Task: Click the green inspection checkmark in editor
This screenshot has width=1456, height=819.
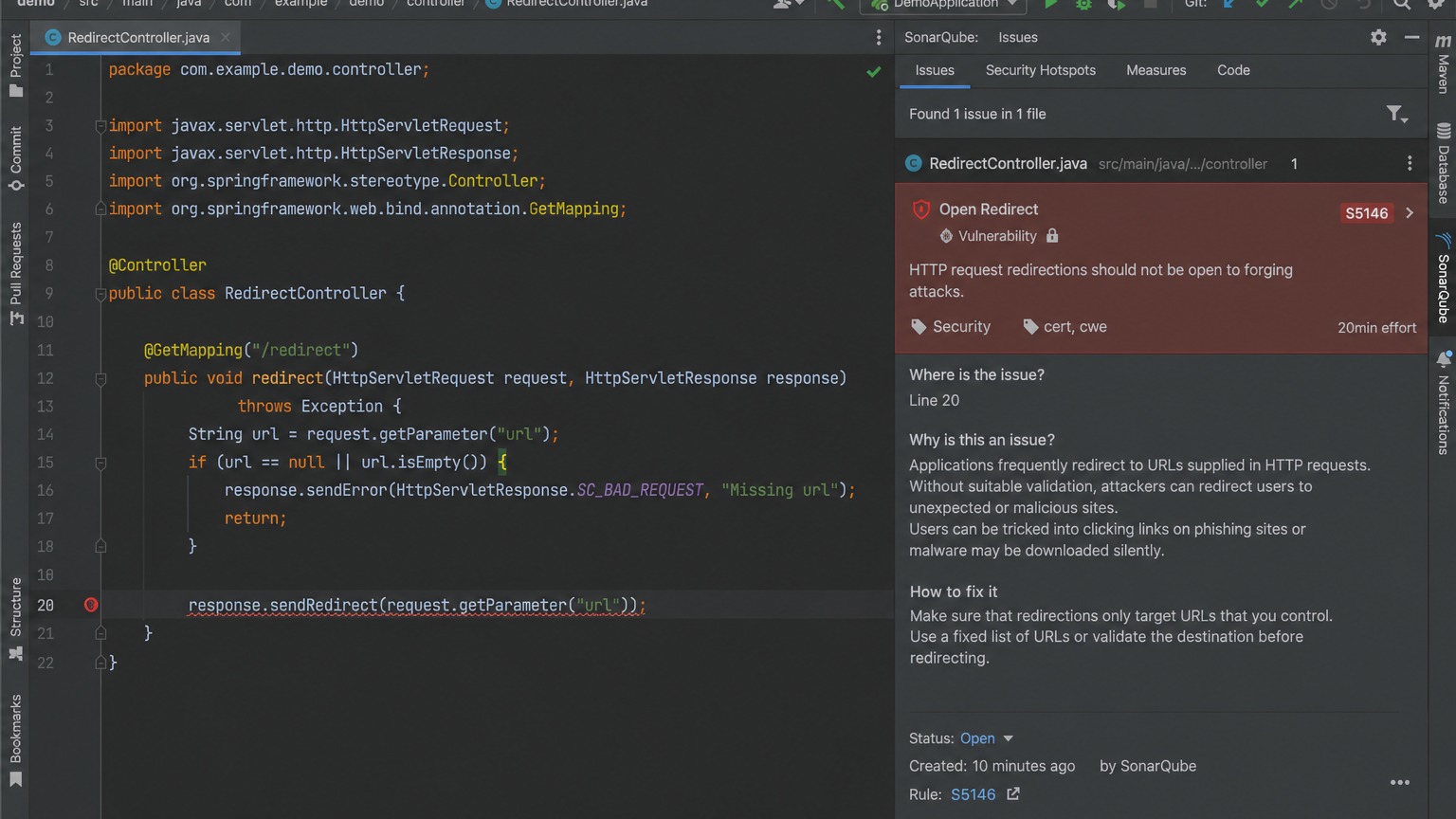Action: (874, 71)
